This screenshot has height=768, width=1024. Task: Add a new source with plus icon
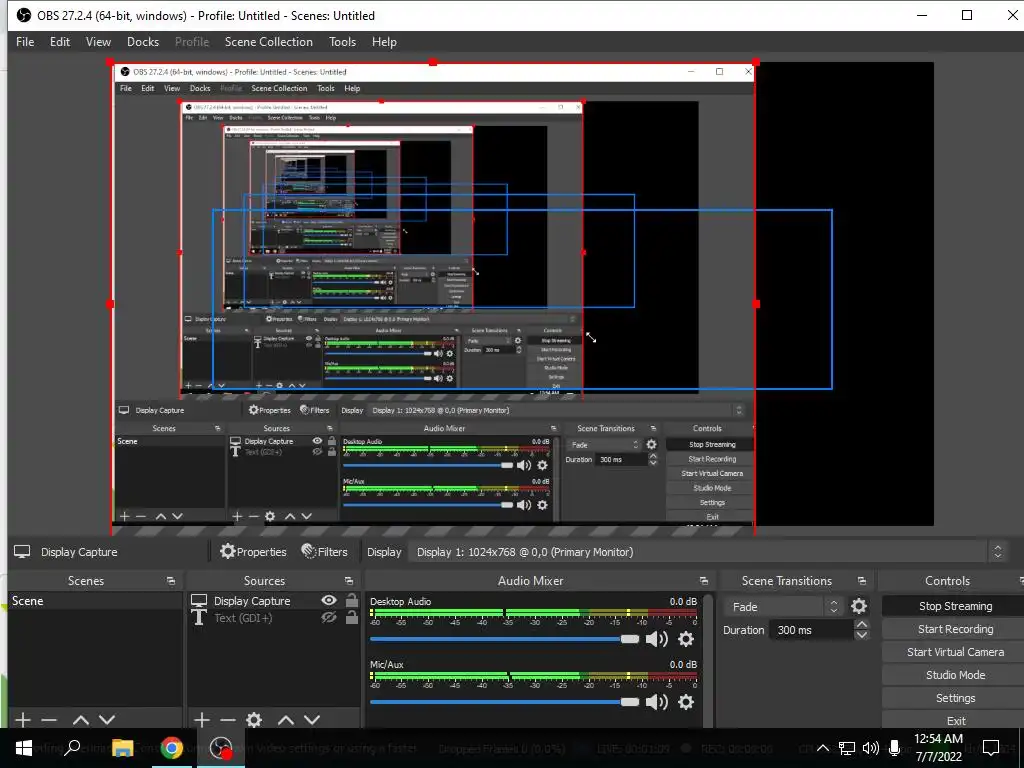(202, 720)
